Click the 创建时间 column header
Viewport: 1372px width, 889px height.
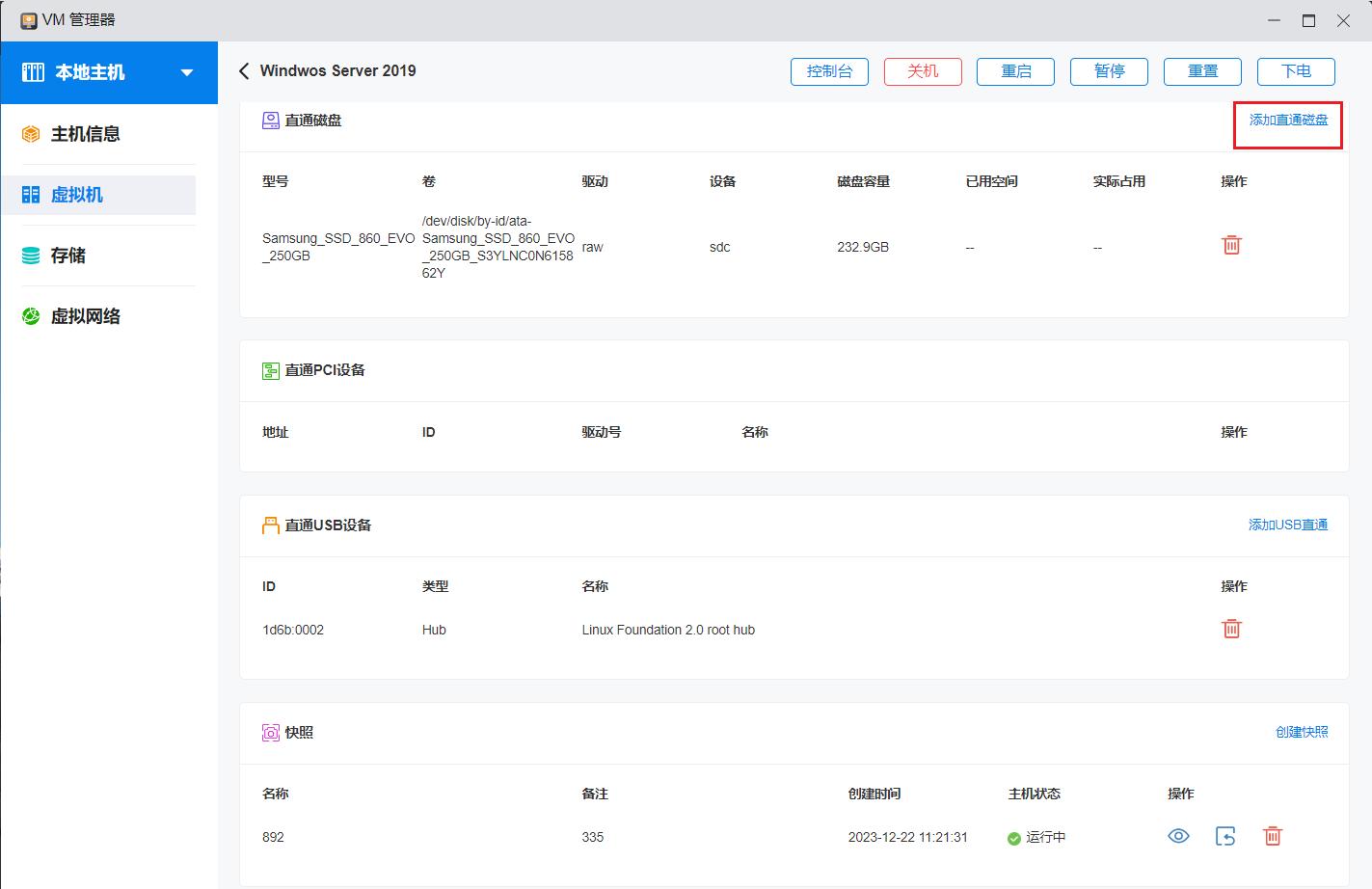(x=874, y=794)
